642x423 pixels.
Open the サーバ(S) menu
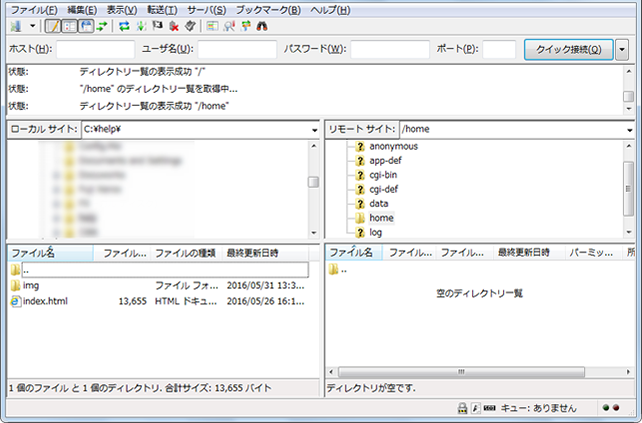pos(206,10)
